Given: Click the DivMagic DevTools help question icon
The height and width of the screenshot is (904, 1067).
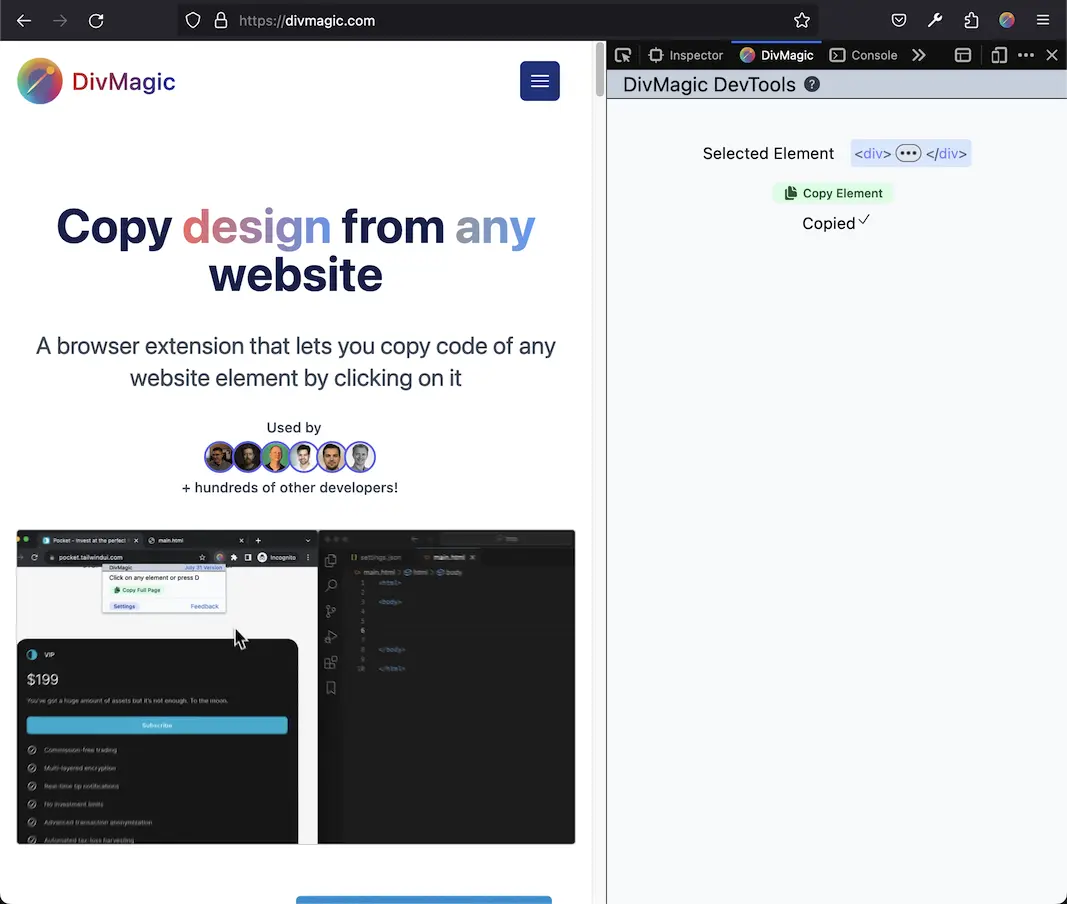Looking at the screenshot, I should 812,84.
